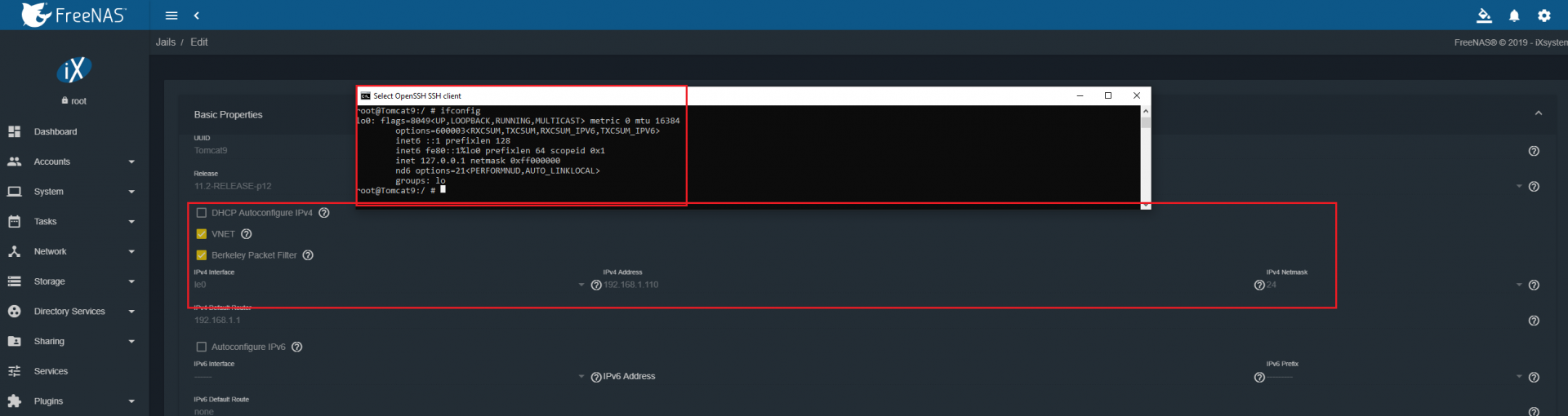Show help for Berkeley Packet Filter
Image resolution: width=1568 pixels, height=416 pixels.
click(x=308, y=255)
